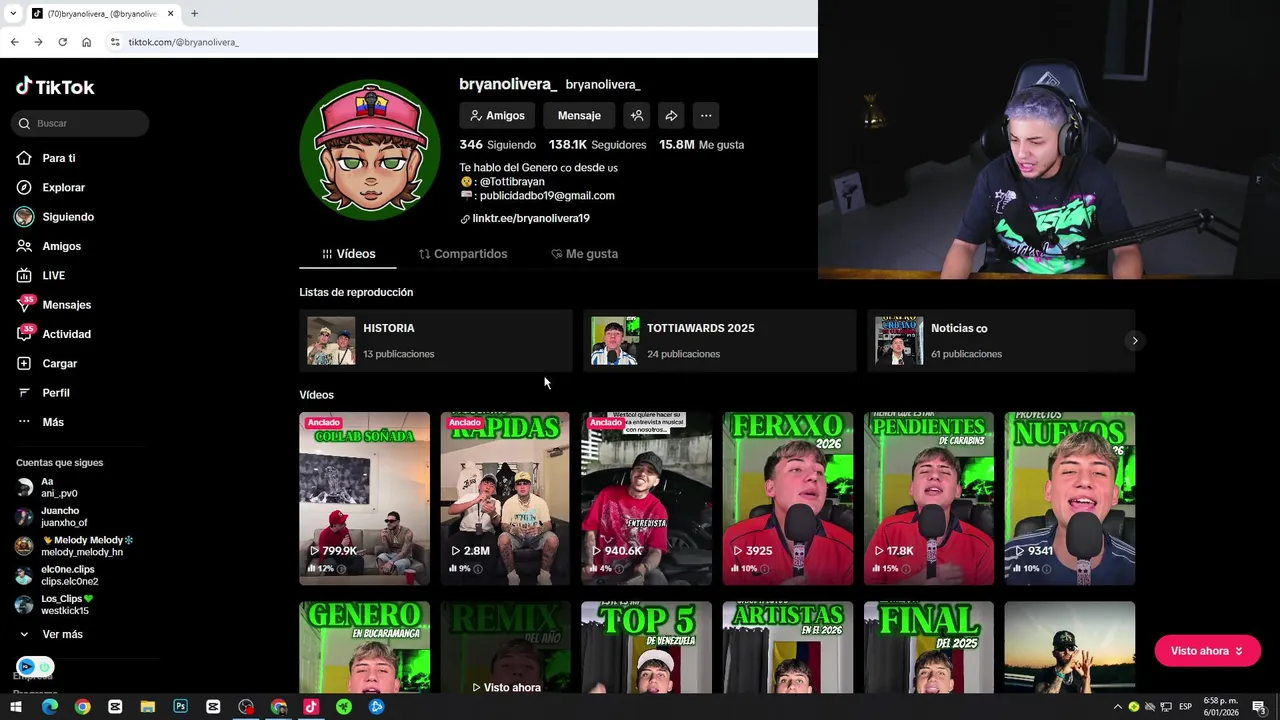1280x720 pixels.
Task: Open Mensajes with 35 badge
Action: tap(66, 305)
